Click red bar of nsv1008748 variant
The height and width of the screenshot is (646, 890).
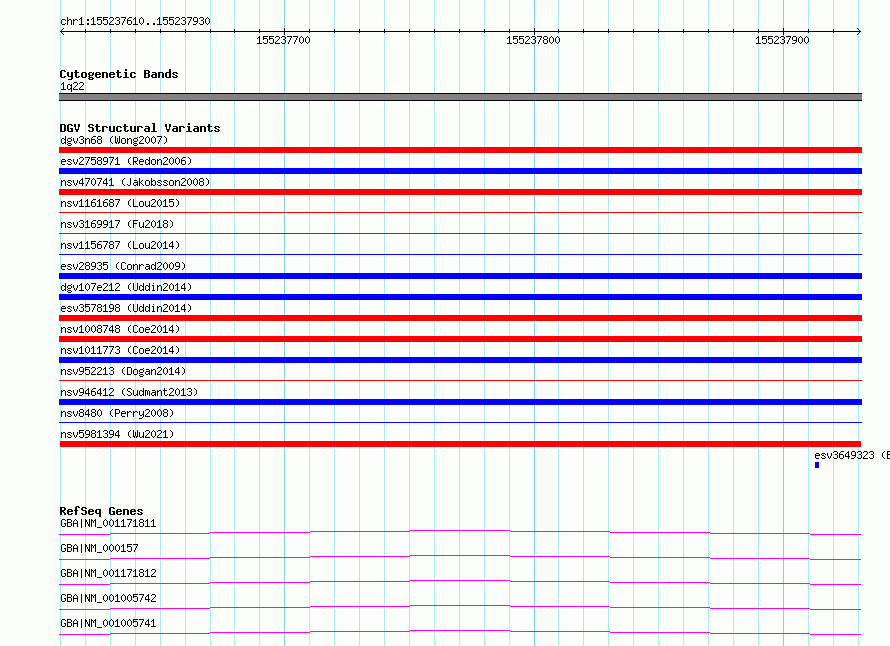[460, 339]
